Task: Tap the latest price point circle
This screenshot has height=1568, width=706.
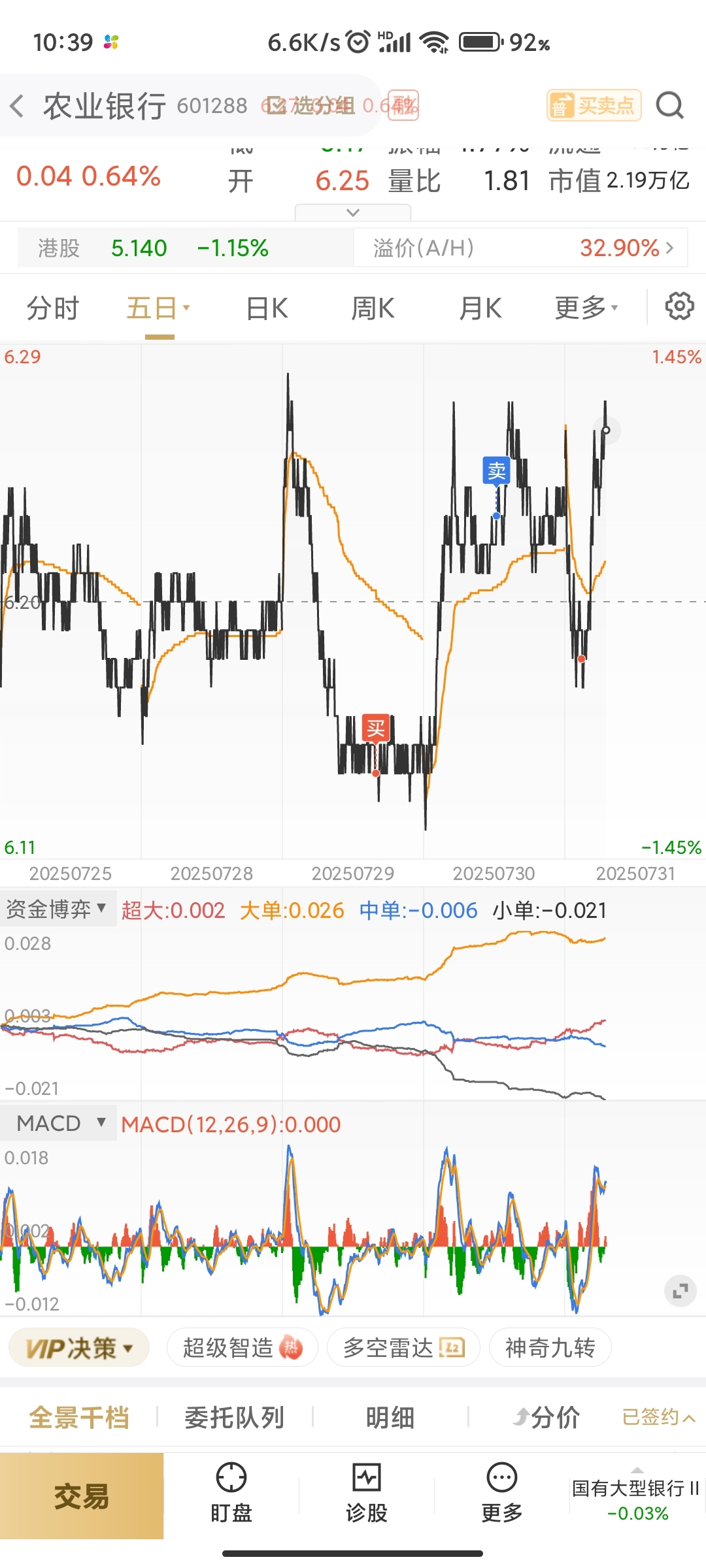Action: click(x=606, y=431)
